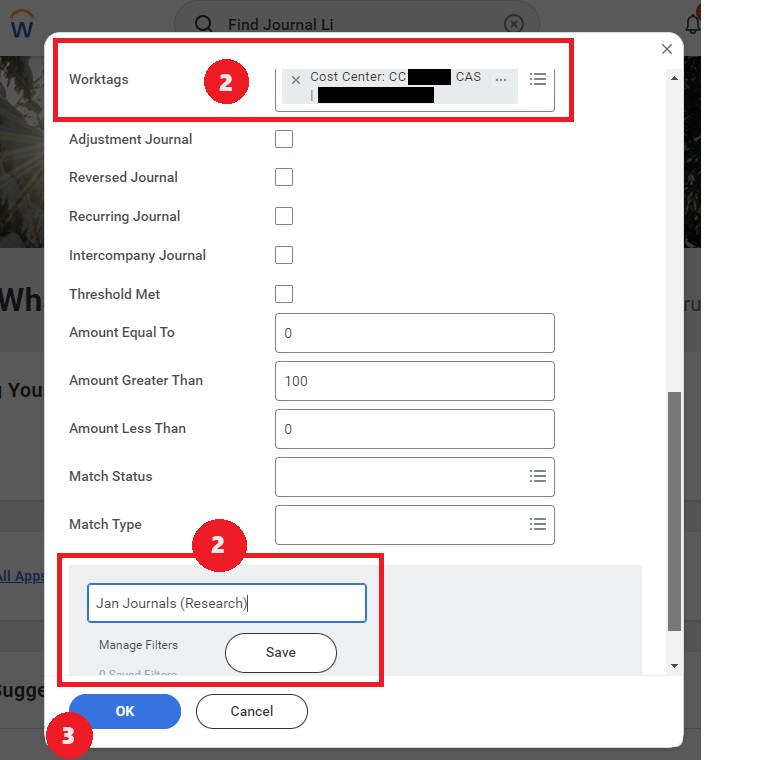
Task: Click the Amount Equal To field
Action: 414,333
